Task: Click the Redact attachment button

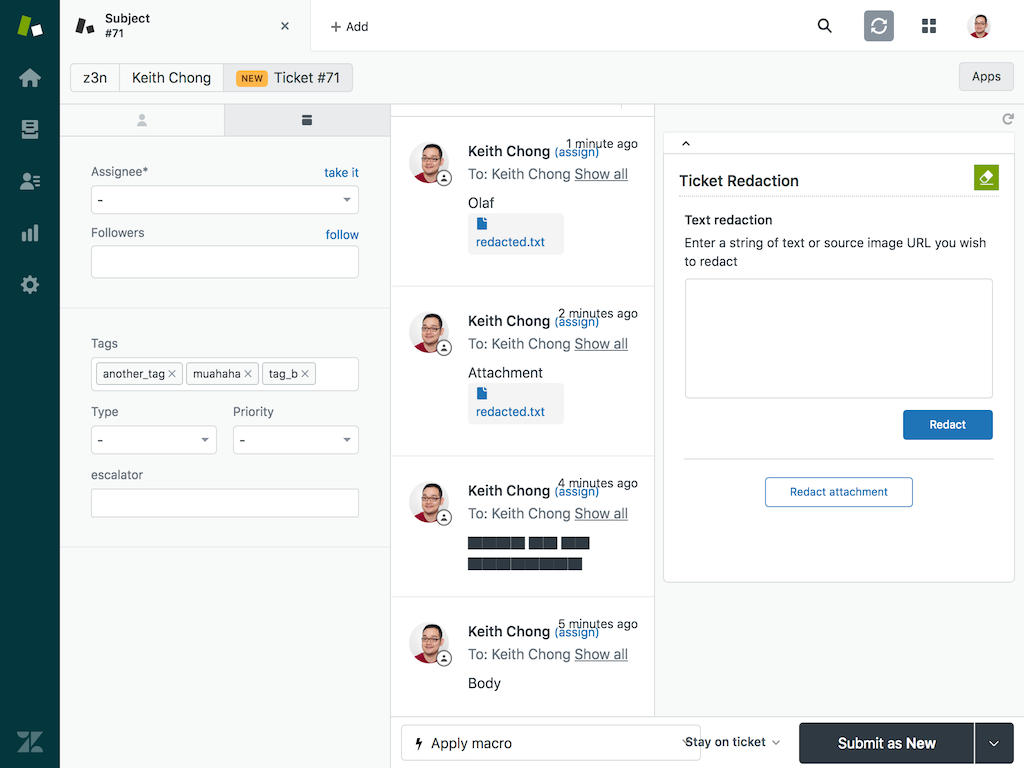Action: coord(838,492)
